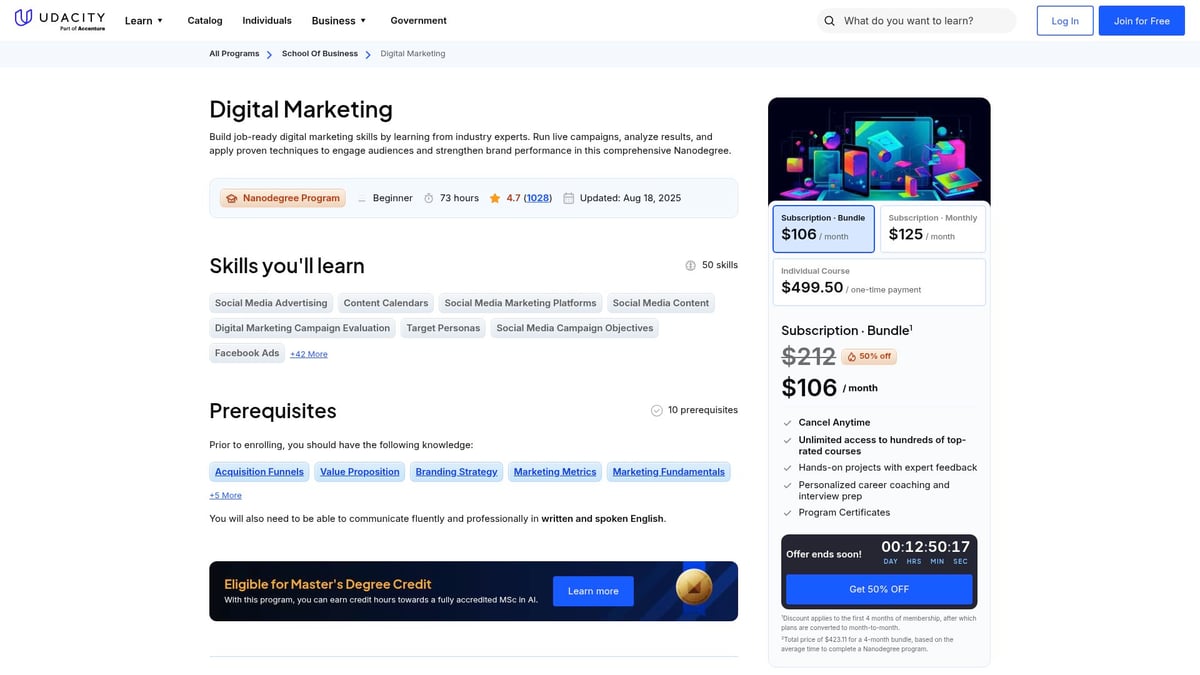Click the Social Media Campaign Objectives tag
The height and width of the screenshot is (675, 1200).
575,328
